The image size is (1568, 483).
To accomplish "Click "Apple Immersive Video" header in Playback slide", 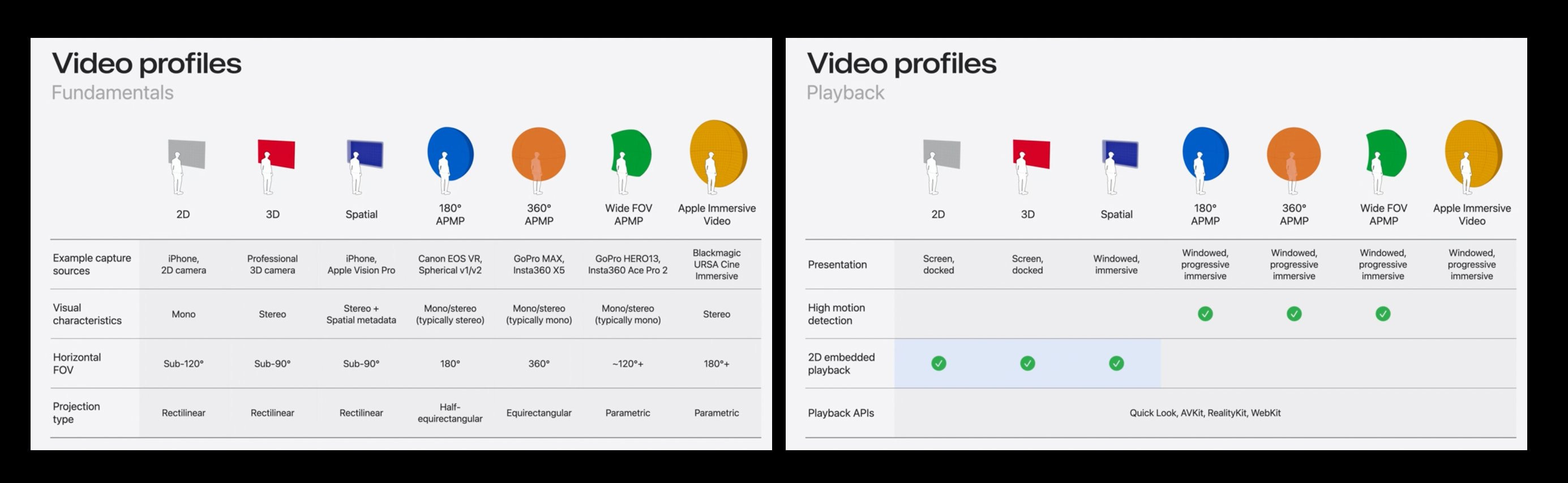I will 1472,214.
